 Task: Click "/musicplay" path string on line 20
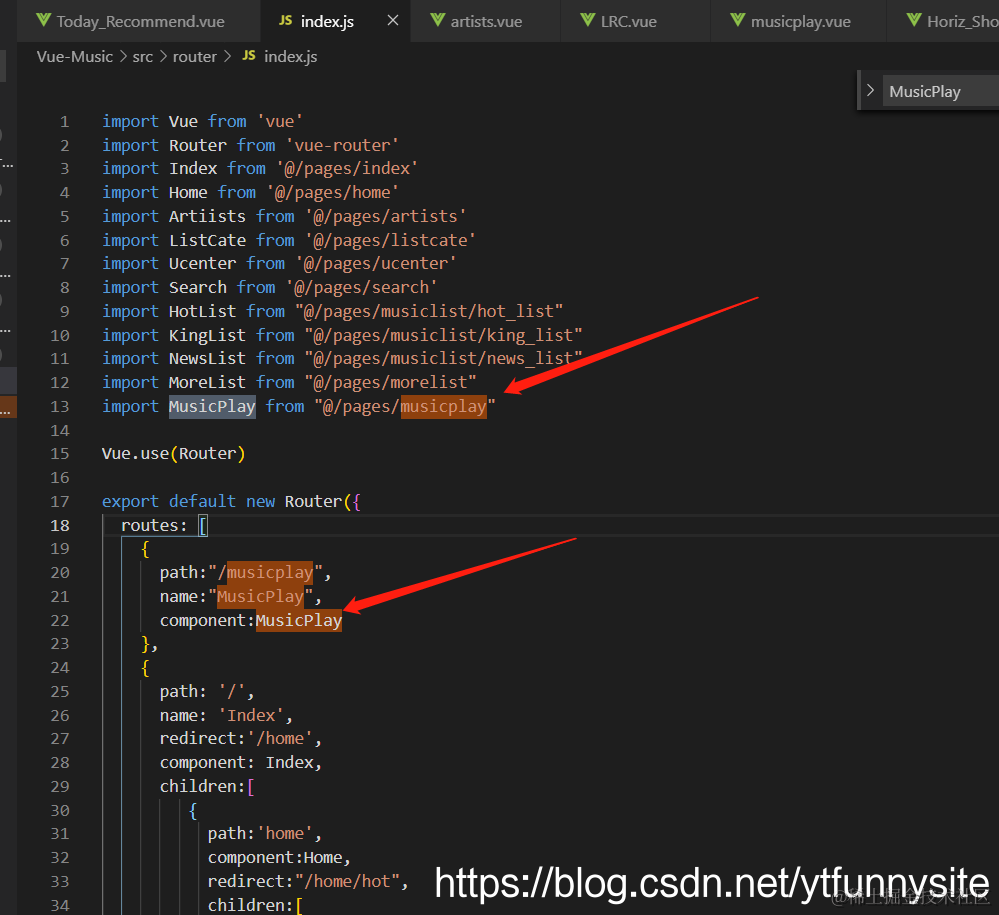(x=265, y=573)
